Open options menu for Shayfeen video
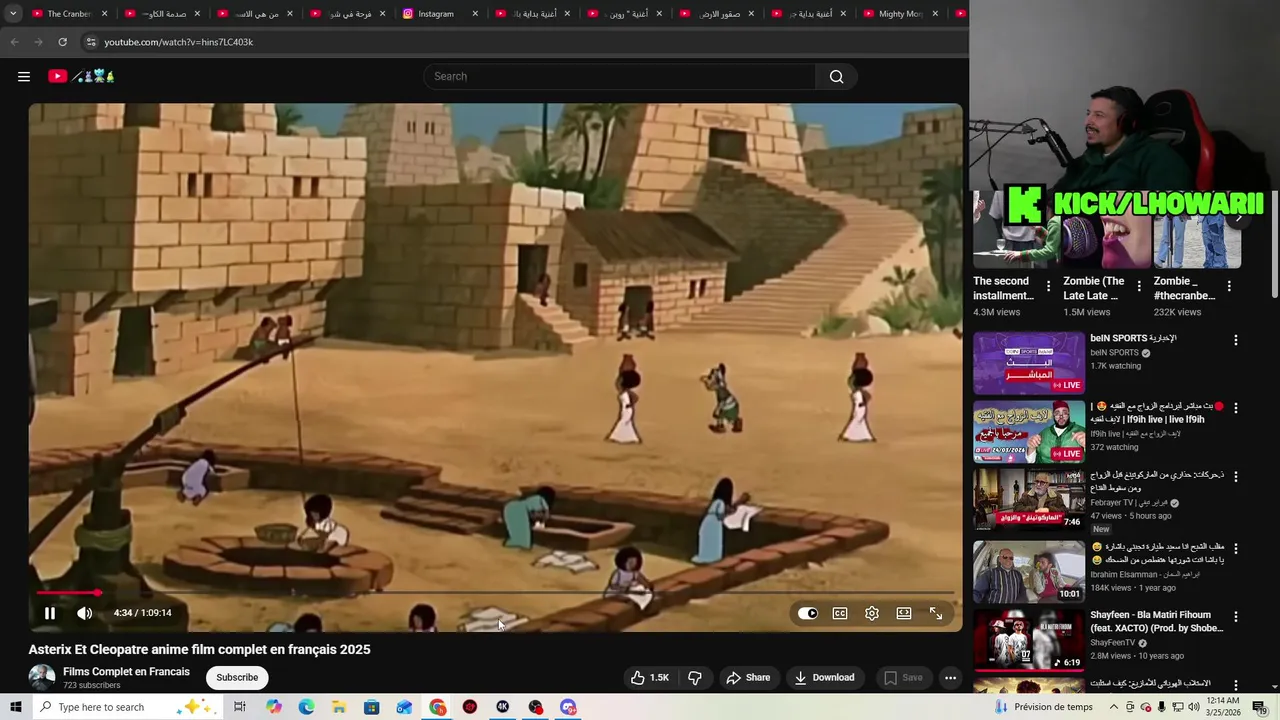Image resolution: width=1280 pixels, height=720 pixels. [x=1235, y=617]
